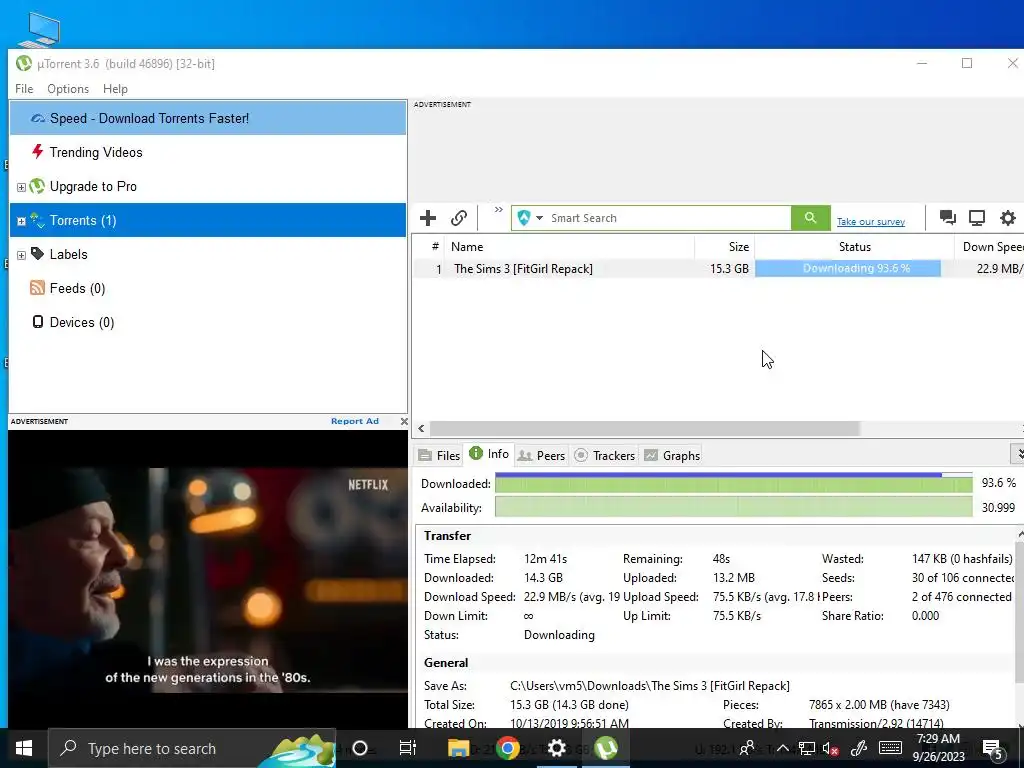
Task: Open Task View on the taskbar
Action: 408,748
